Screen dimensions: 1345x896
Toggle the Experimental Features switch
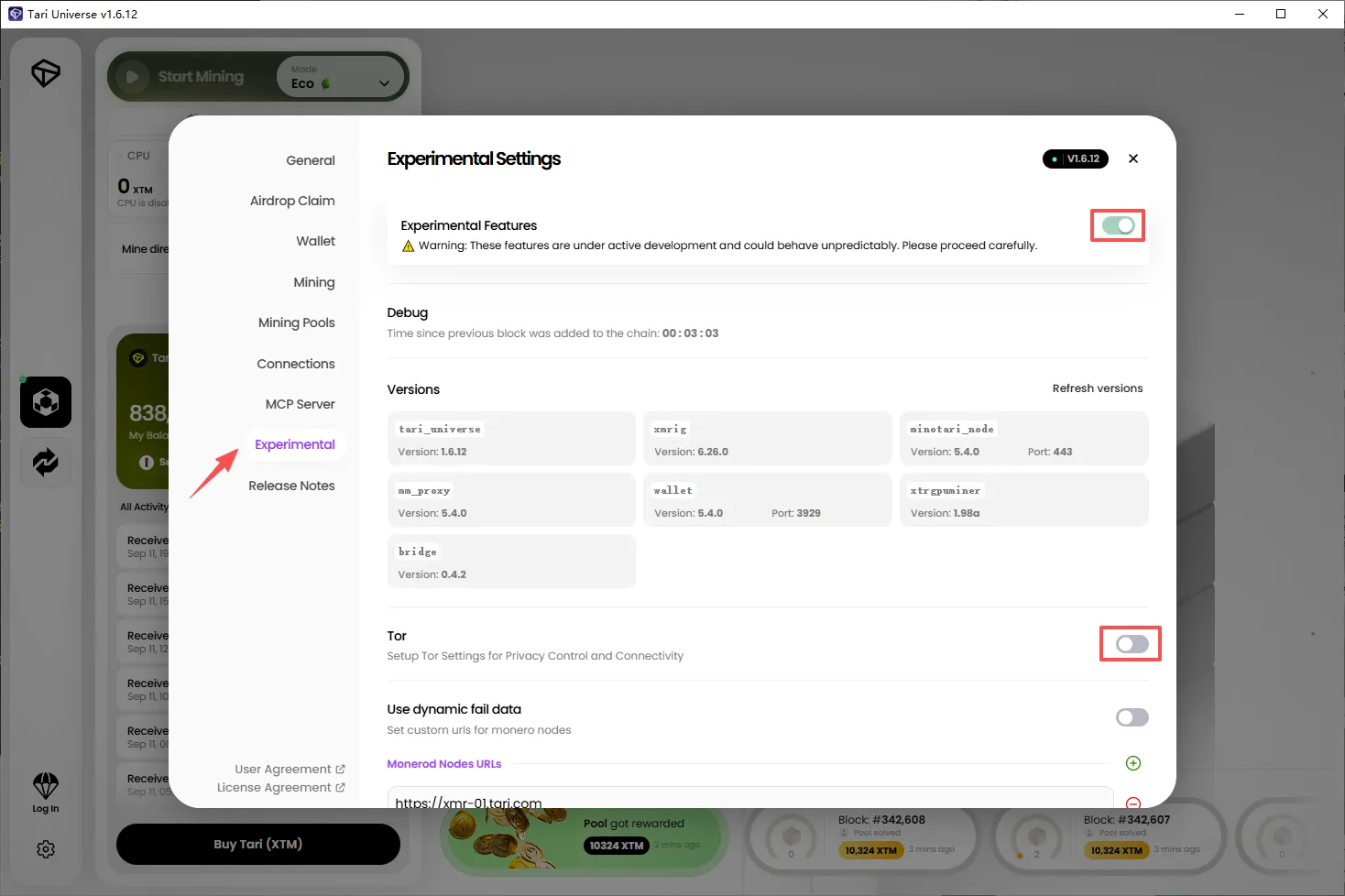(1118, 225)
